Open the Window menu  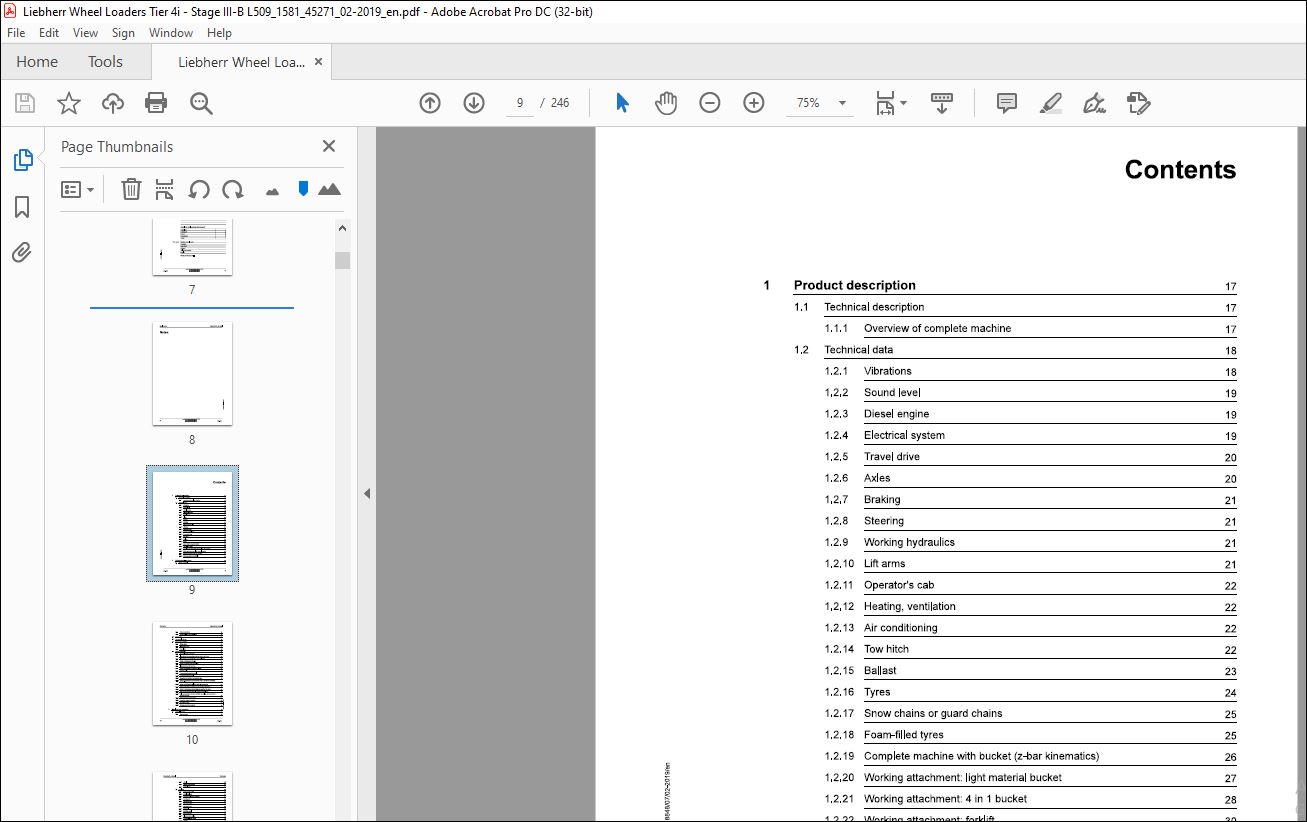pyautogui.click(x=171, y=33)
